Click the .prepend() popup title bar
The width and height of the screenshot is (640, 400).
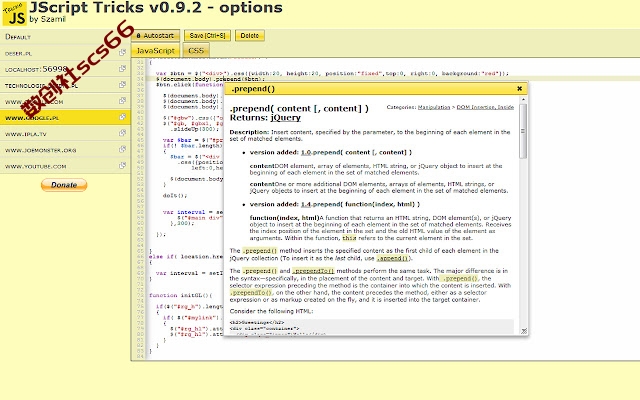[x=376, y=89]
